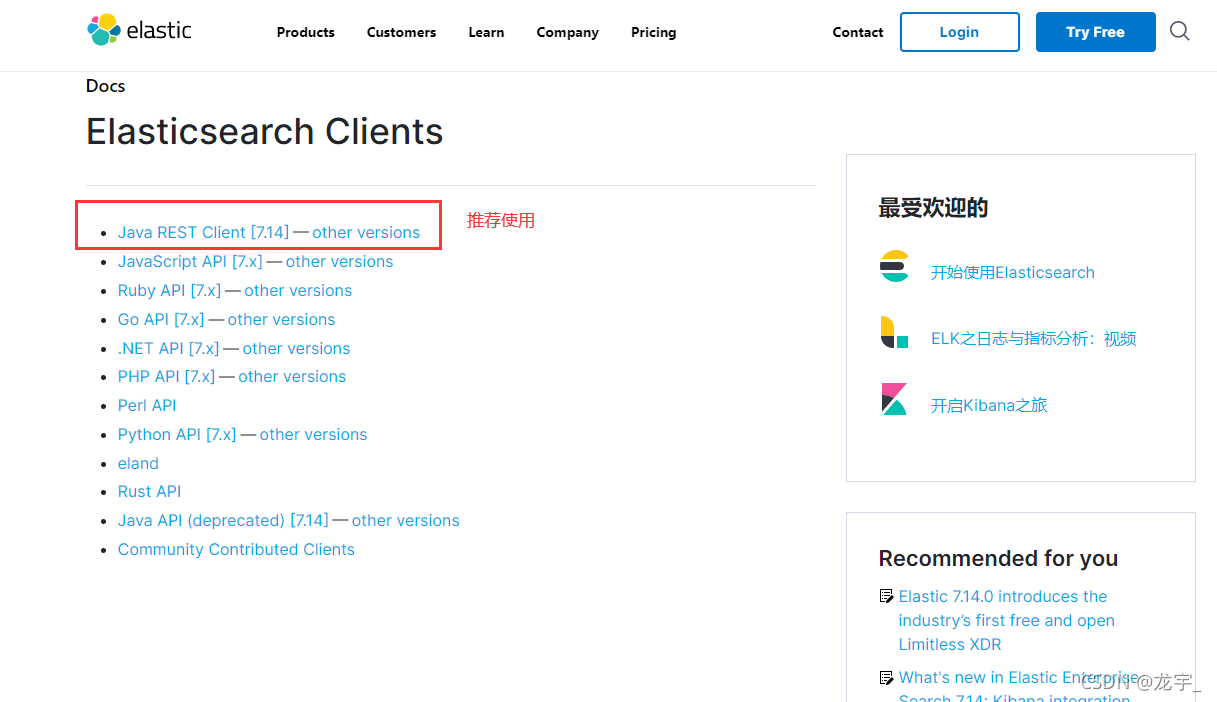Viewport: 1217px width, 702px height.
Task: Click the 最受欢迎的 sidebar heading
Action: [933, 207]
